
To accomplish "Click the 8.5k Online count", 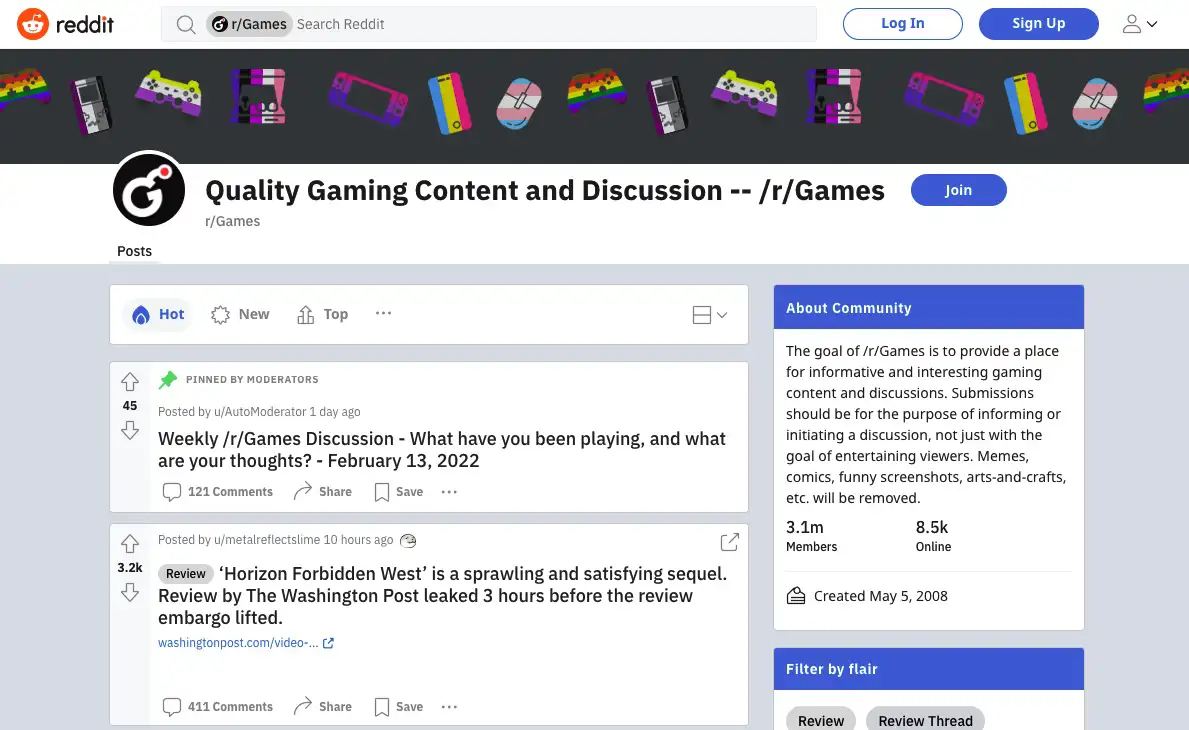I will pos(933,535).
